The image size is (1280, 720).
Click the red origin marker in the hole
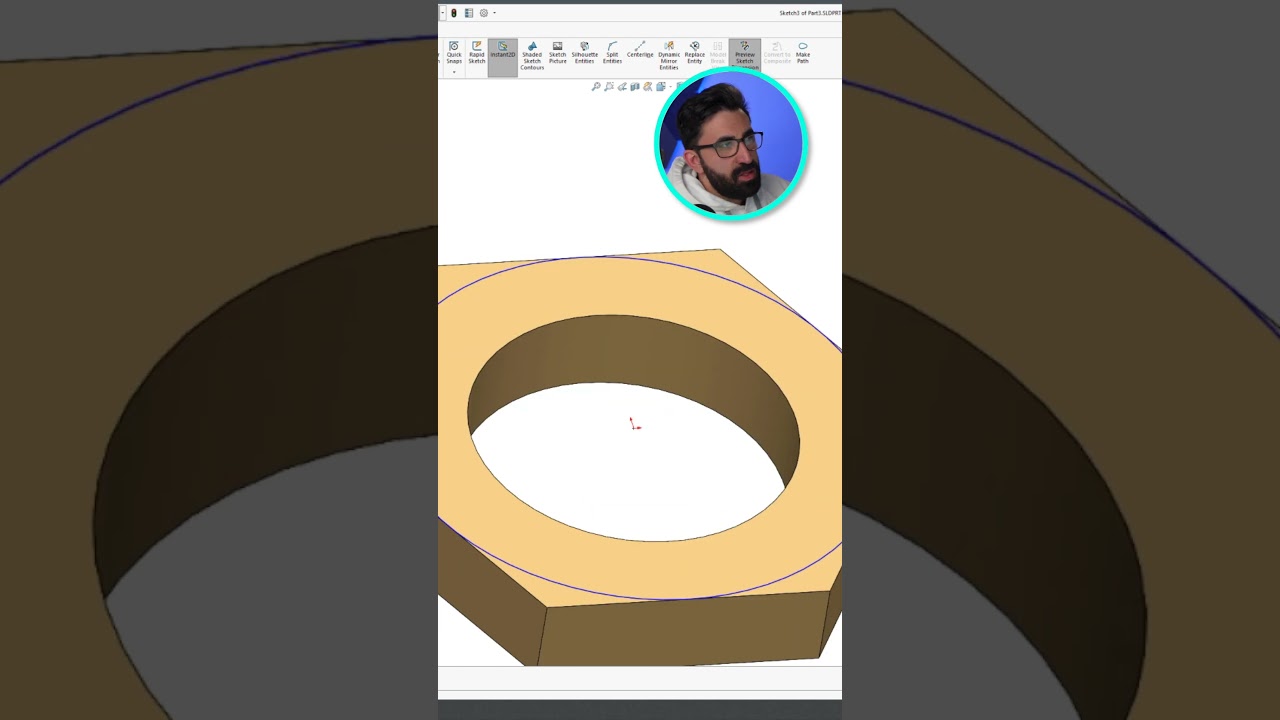coord(634,425)
